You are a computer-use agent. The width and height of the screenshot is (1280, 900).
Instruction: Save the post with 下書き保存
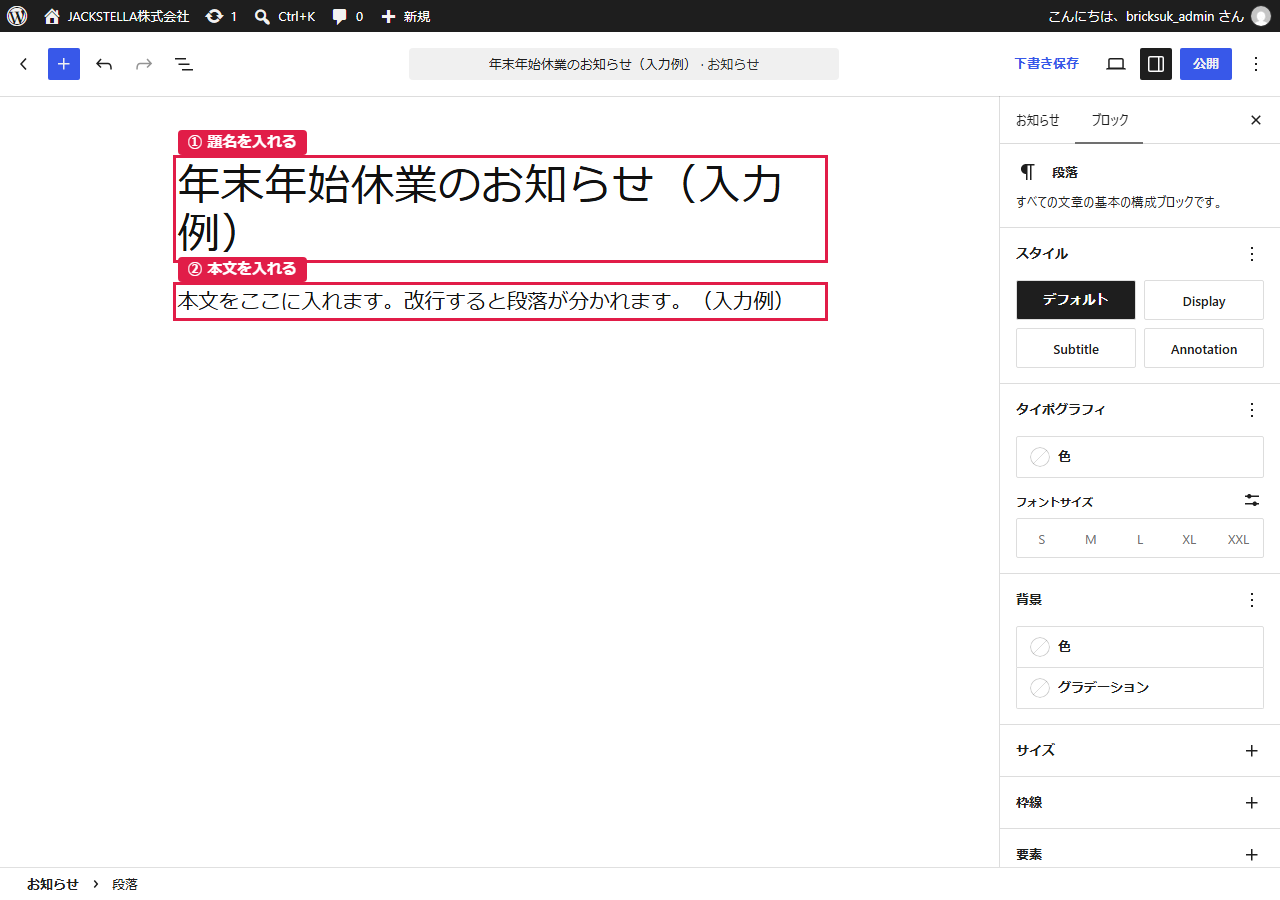pos(1047,64)
